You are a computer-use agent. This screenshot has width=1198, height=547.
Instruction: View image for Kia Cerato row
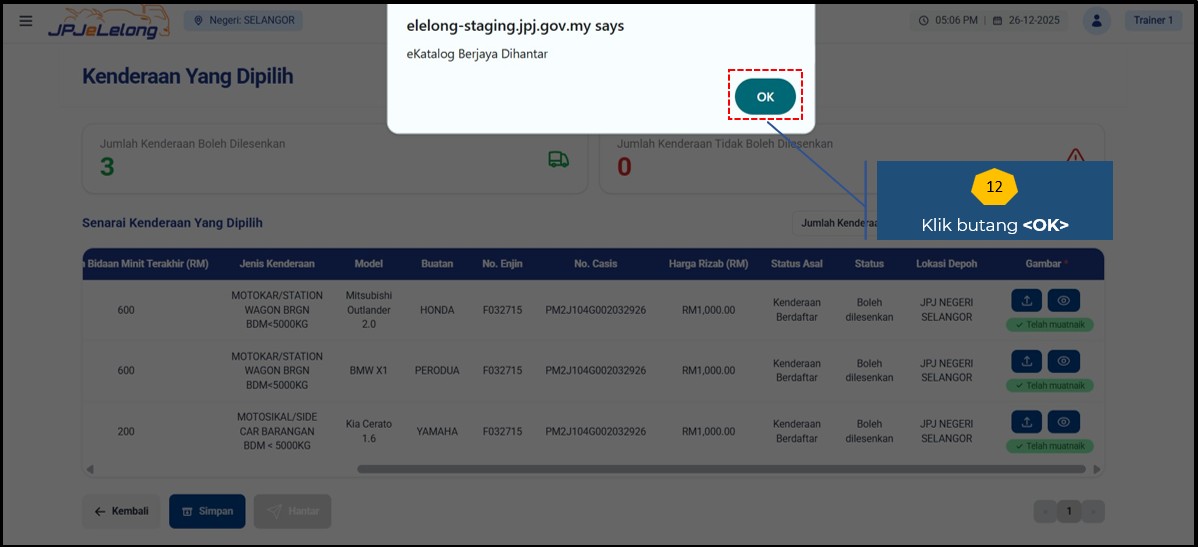(x=1064, y=422)
